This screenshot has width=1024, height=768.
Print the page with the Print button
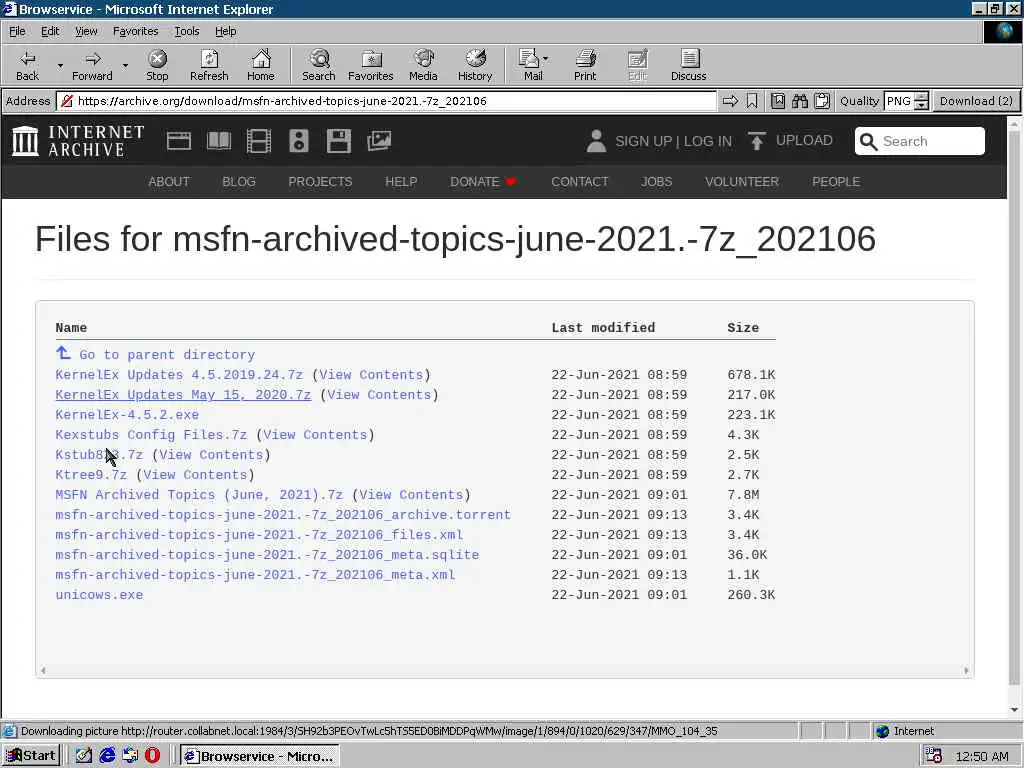click(585, 66)
